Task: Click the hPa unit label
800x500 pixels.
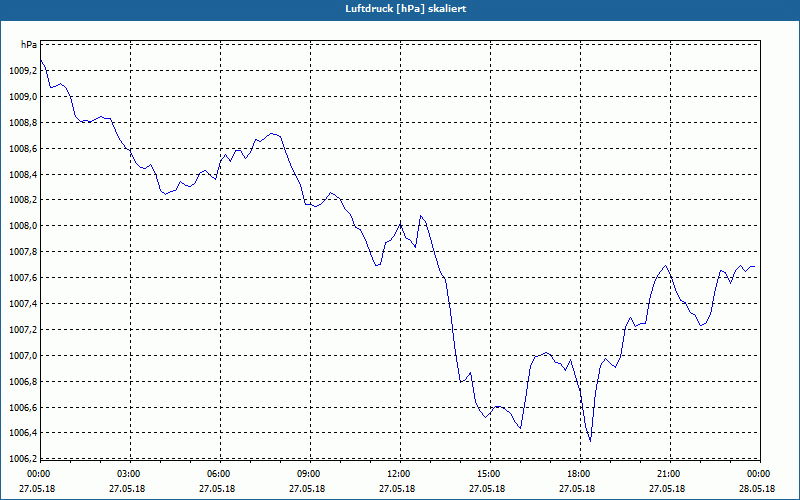Action: 29,44
